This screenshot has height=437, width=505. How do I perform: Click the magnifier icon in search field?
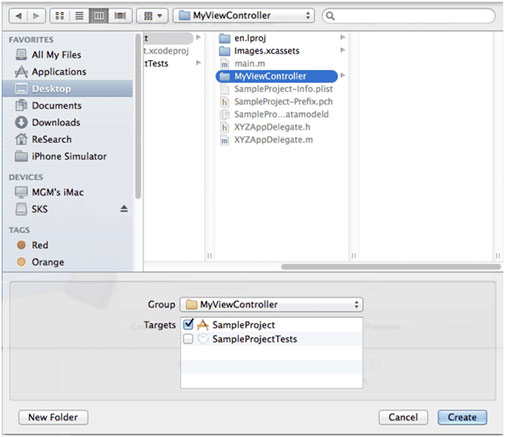[x=330, y=16]
